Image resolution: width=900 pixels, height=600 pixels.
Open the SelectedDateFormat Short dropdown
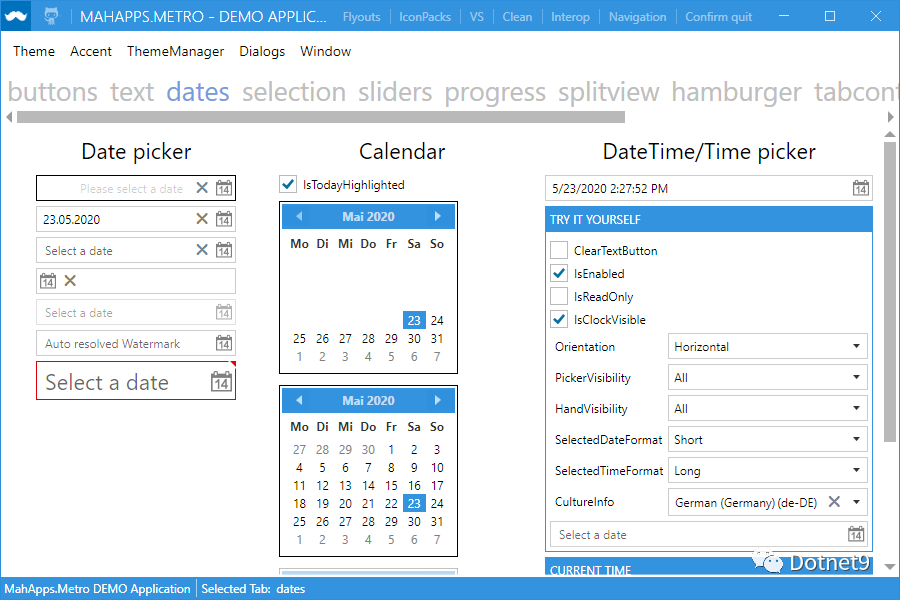pos(767,439)
